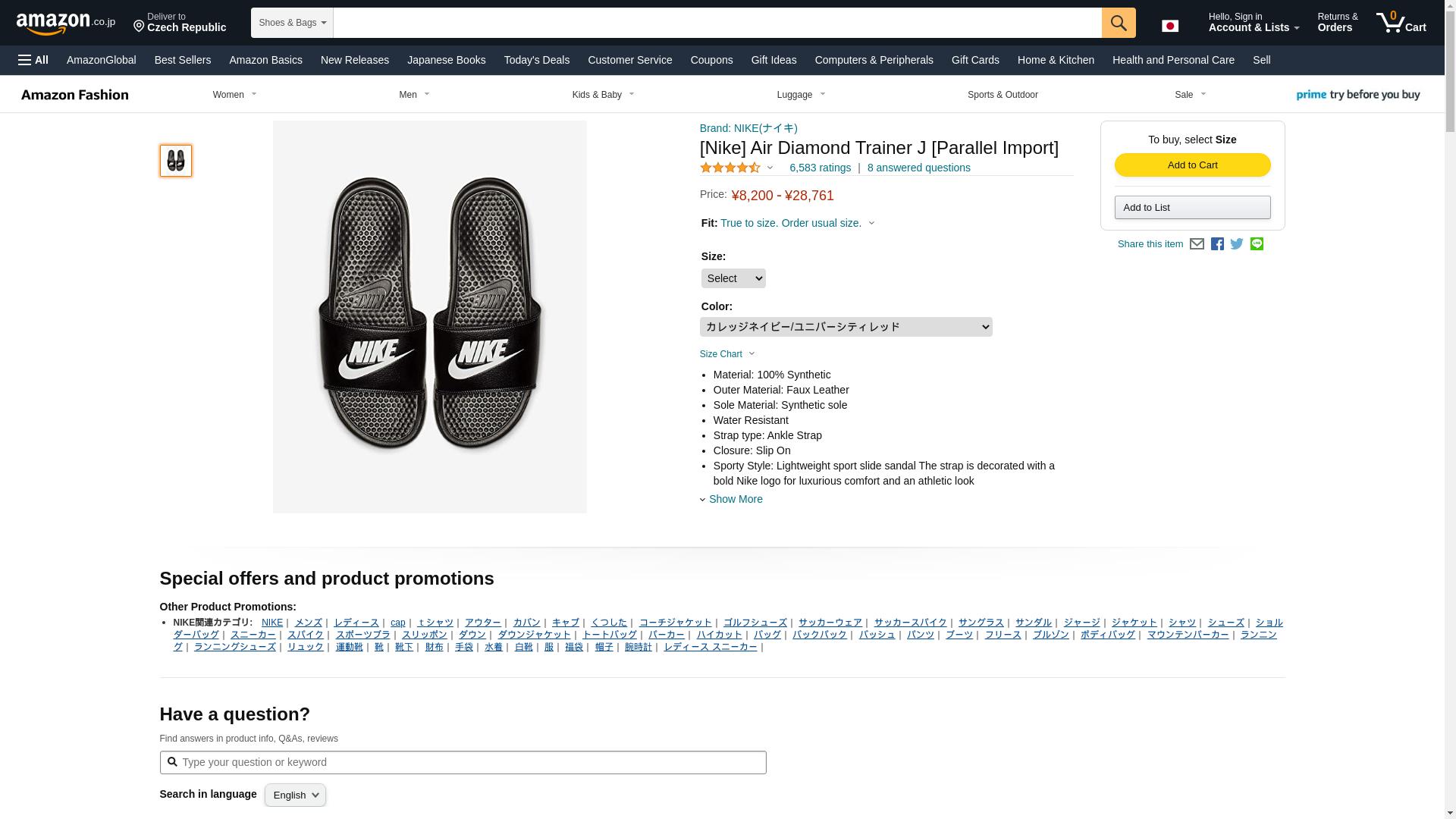The width and height of the screenshot is (1456, 819).
Task: Select the sandal product thumbnail
Action: 176,161
